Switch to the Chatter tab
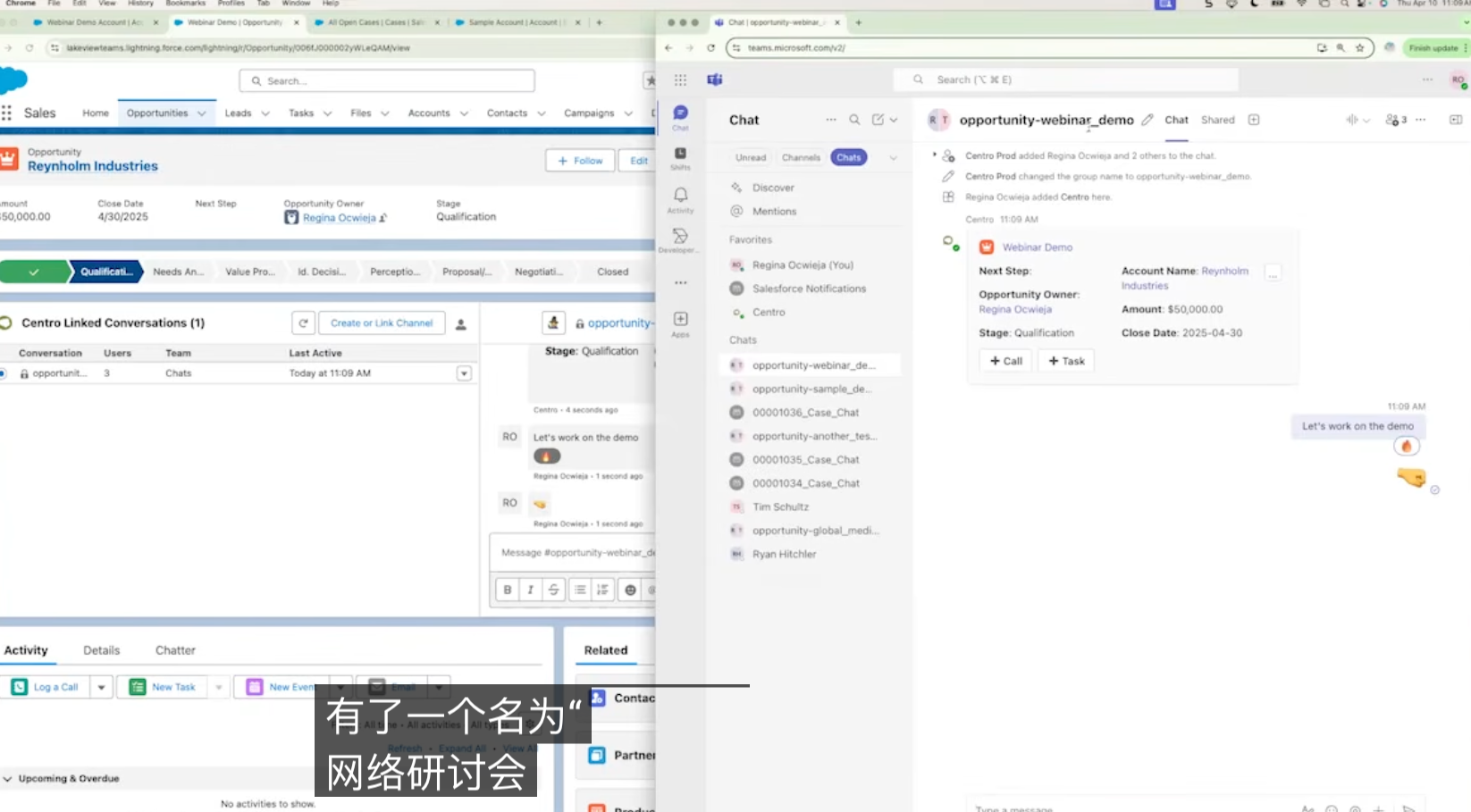1471x812 pixels. click(175, 650)
